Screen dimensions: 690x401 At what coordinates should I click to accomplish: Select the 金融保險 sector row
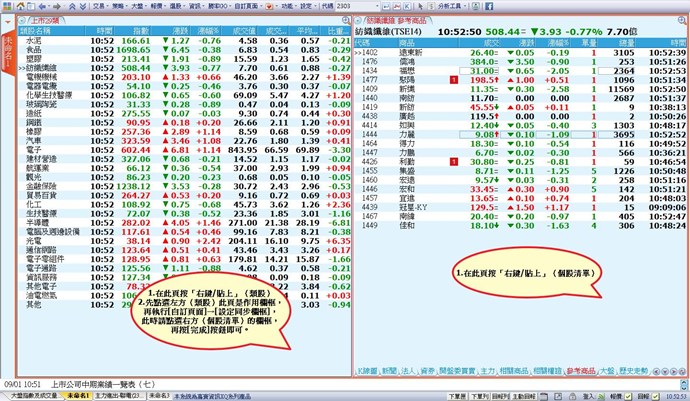click(x=184, y=186)
